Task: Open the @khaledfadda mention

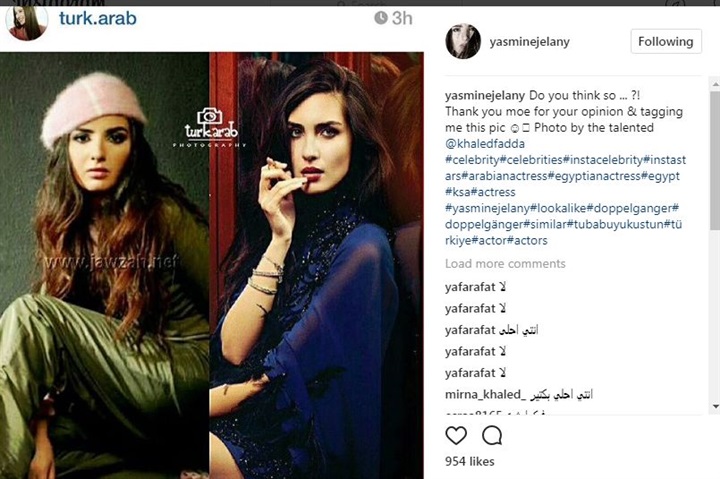Action: click(485, 144)
